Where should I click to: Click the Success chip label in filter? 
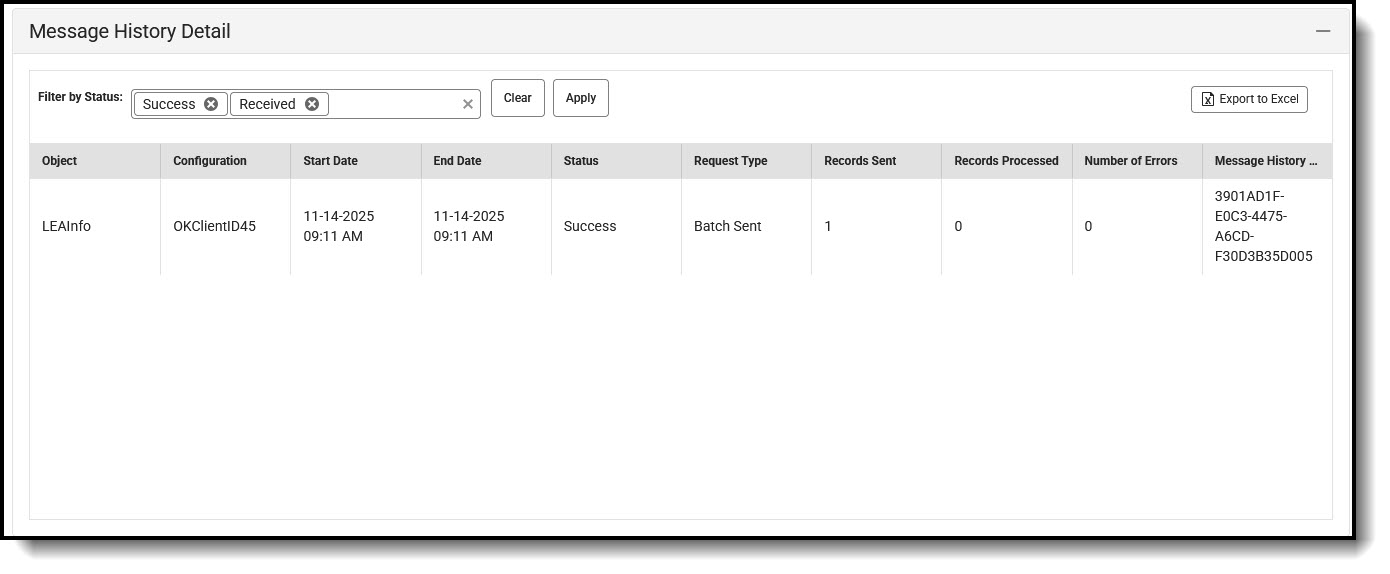pyautogui.click(x=169, y=104)
